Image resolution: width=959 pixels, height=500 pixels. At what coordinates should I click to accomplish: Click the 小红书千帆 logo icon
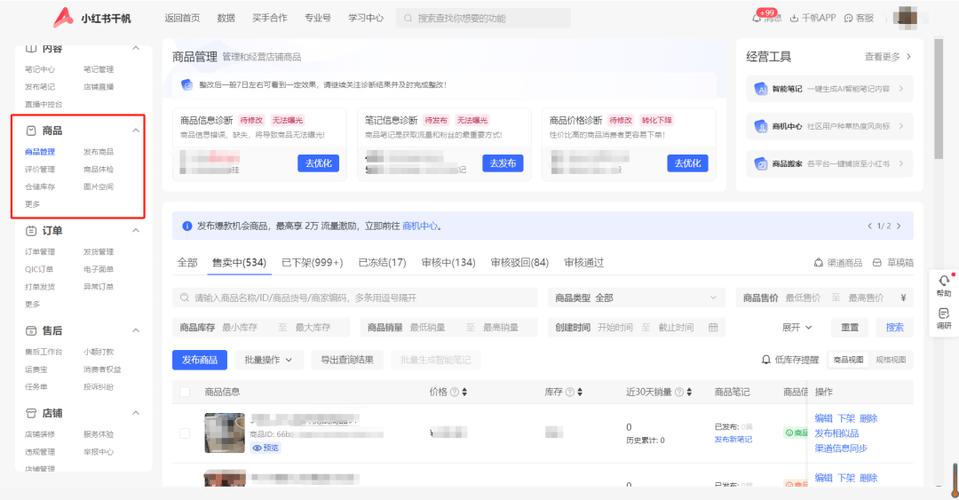[63, 17]
